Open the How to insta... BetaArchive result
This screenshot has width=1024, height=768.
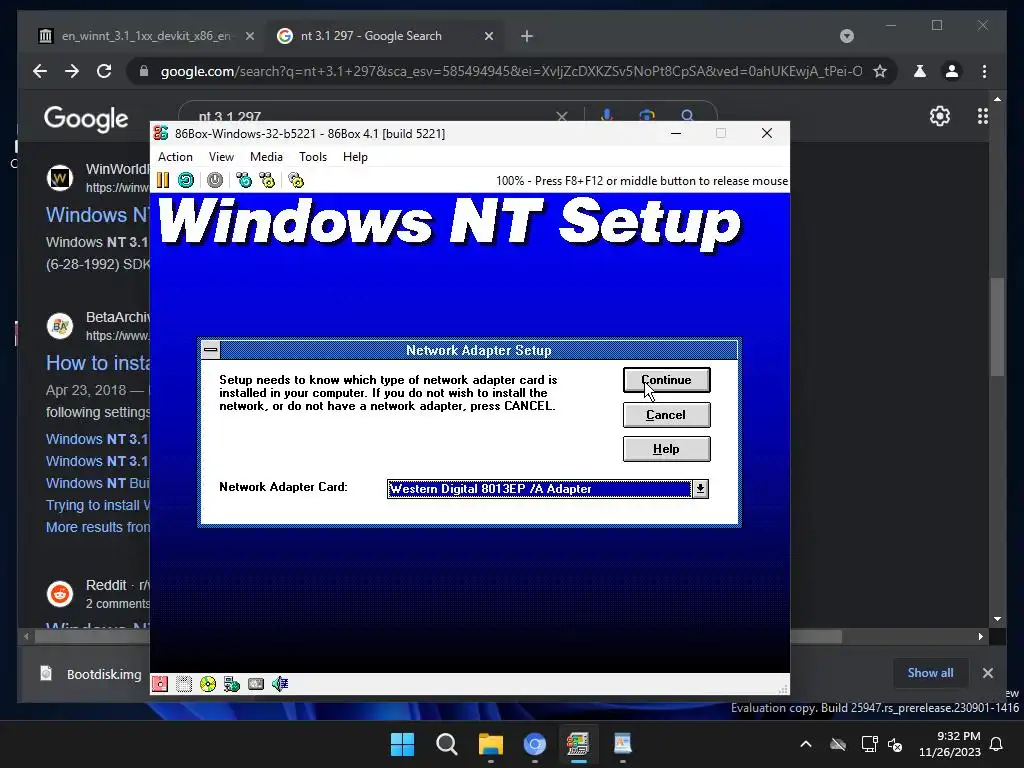98,362
